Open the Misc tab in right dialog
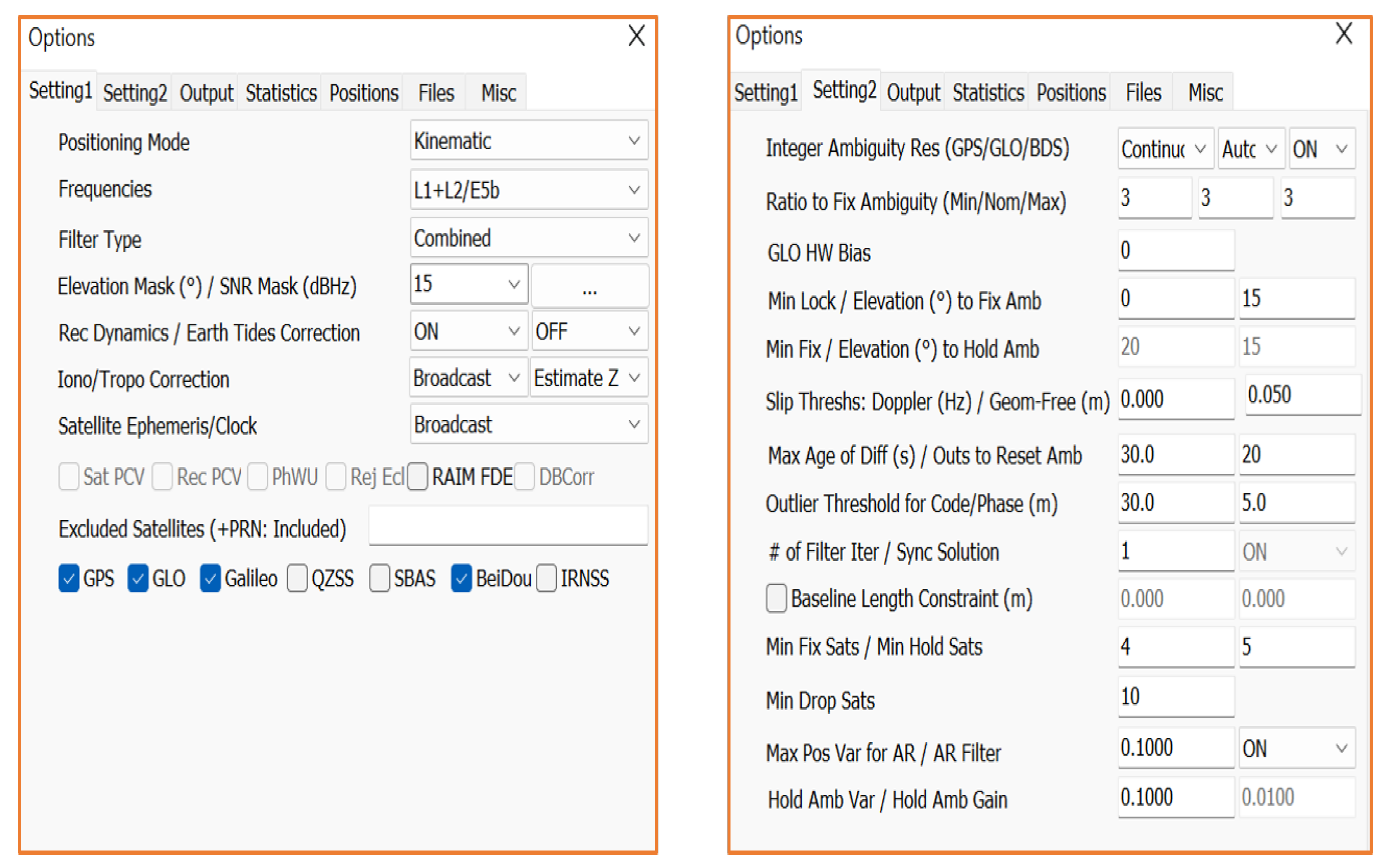 tap(1205, 93)
